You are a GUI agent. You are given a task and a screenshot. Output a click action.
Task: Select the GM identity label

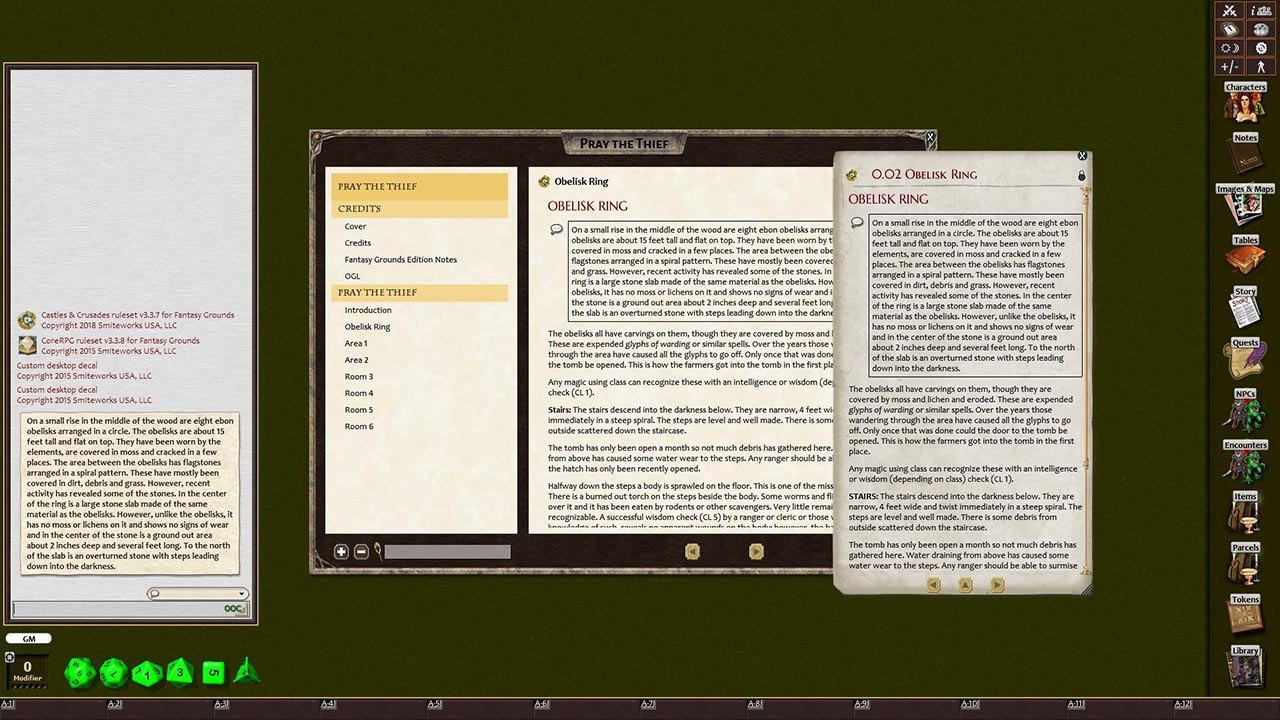pos(28,638)
